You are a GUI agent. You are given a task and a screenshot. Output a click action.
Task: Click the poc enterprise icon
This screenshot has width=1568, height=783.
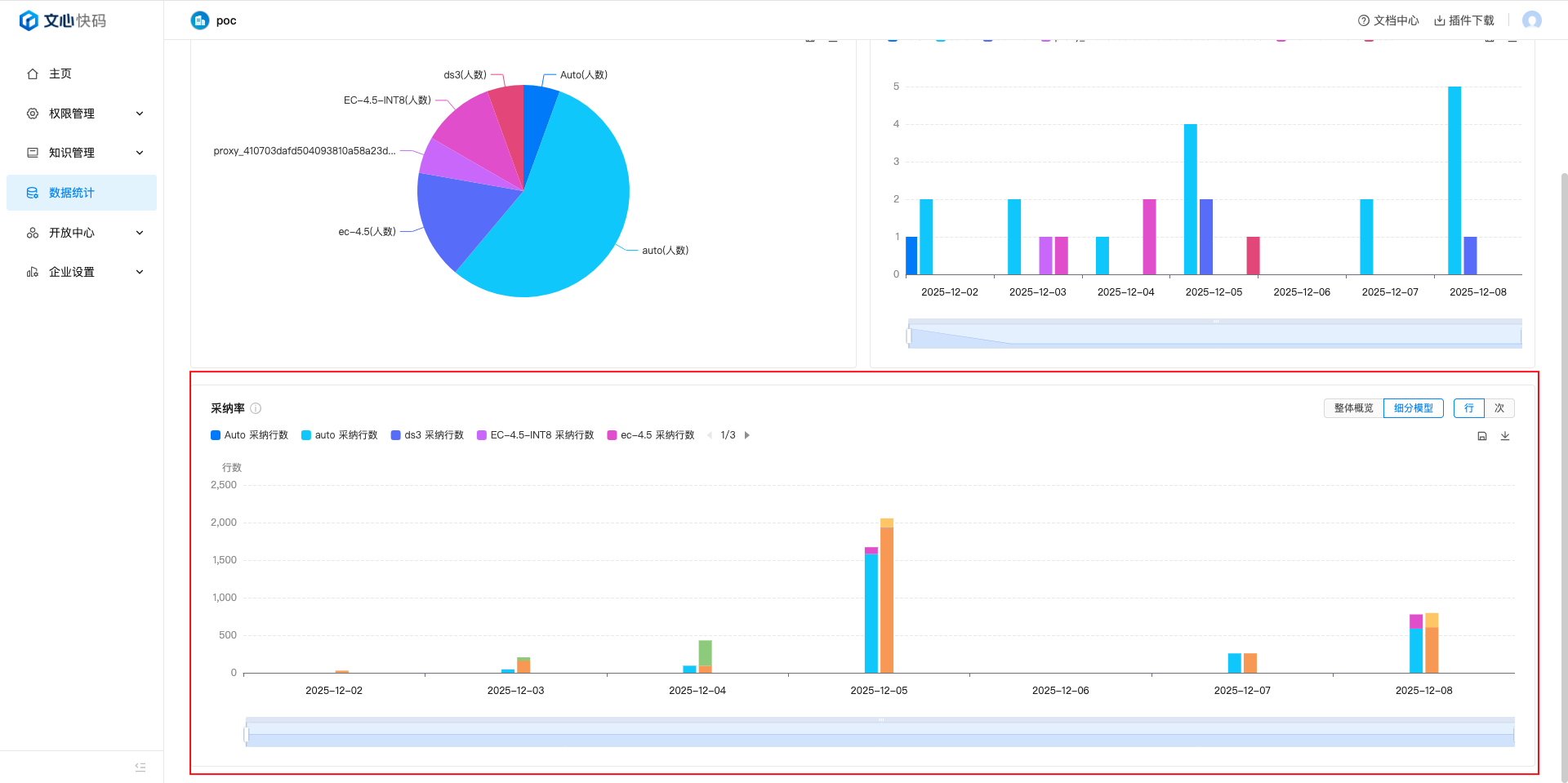pyautogui.click(x=200, y=20)
